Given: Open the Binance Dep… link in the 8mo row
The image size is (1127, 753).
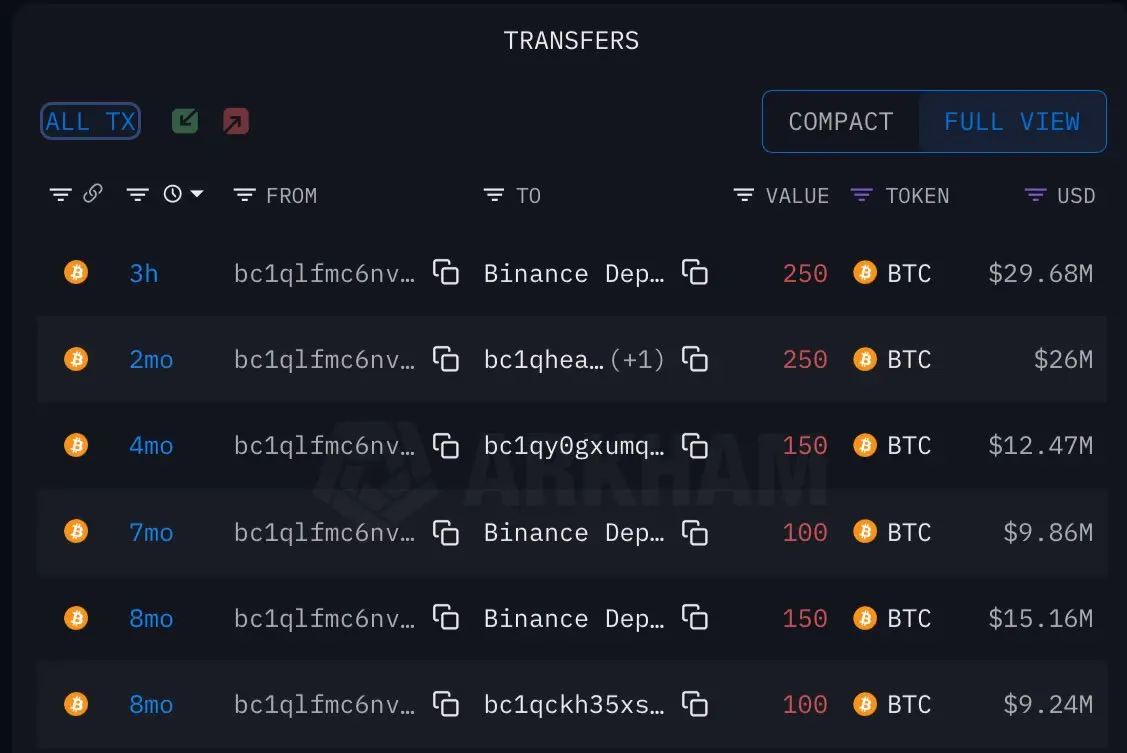Looking at the screenshot, I should click(574, 619).
